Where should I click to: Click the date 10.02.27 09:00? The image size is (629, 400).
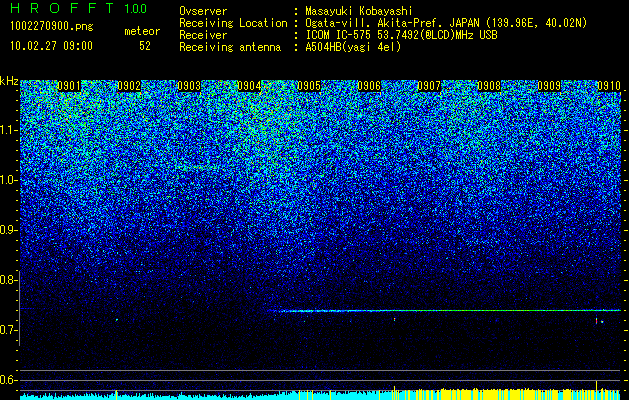click(51, 46)
